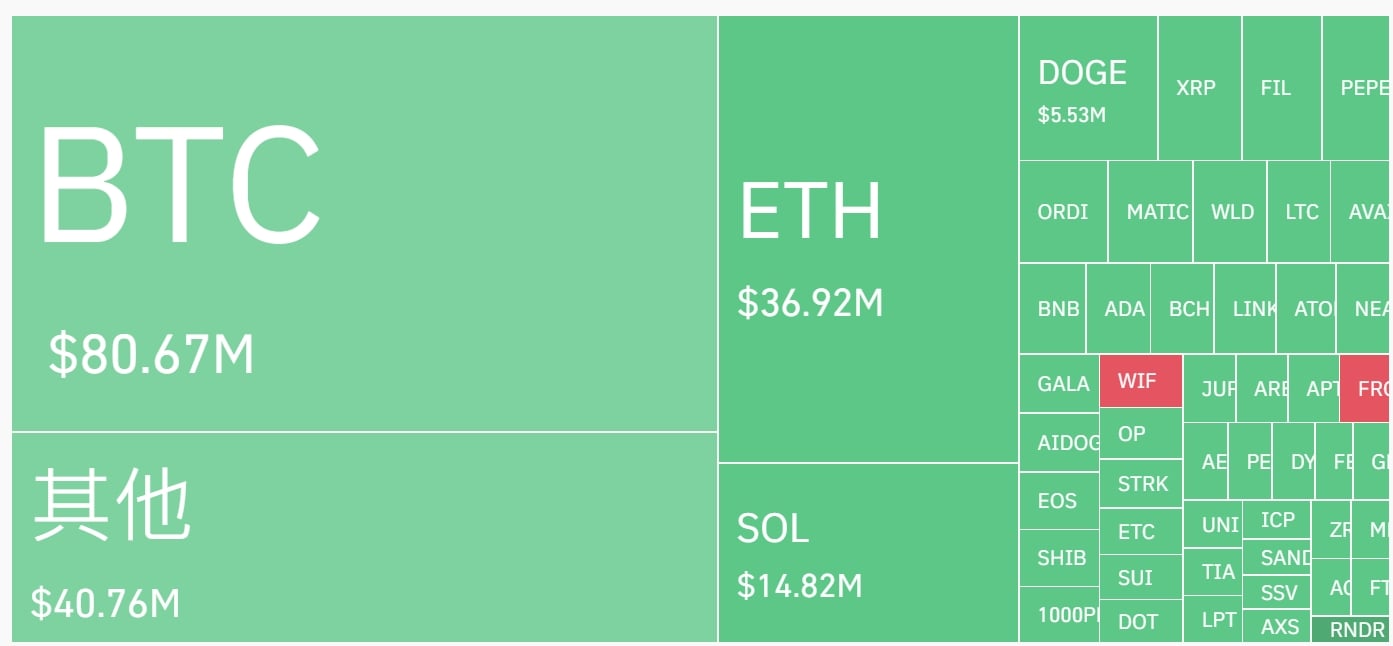Screen dimensions: 1393x646
Task: Select the ADA tile
Action: [1119, 309]
